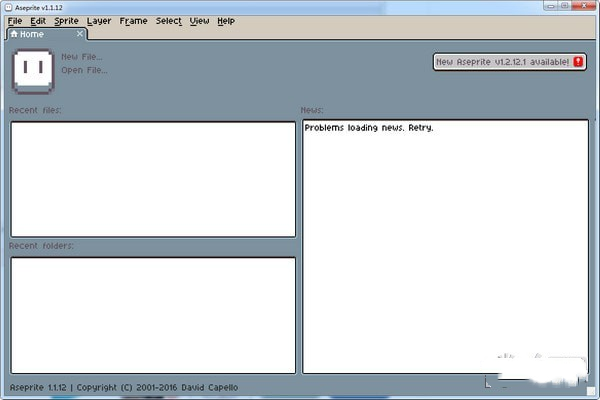The image size is (600, 400).
Task: Close the Home tab
Action: coord(80,34)
